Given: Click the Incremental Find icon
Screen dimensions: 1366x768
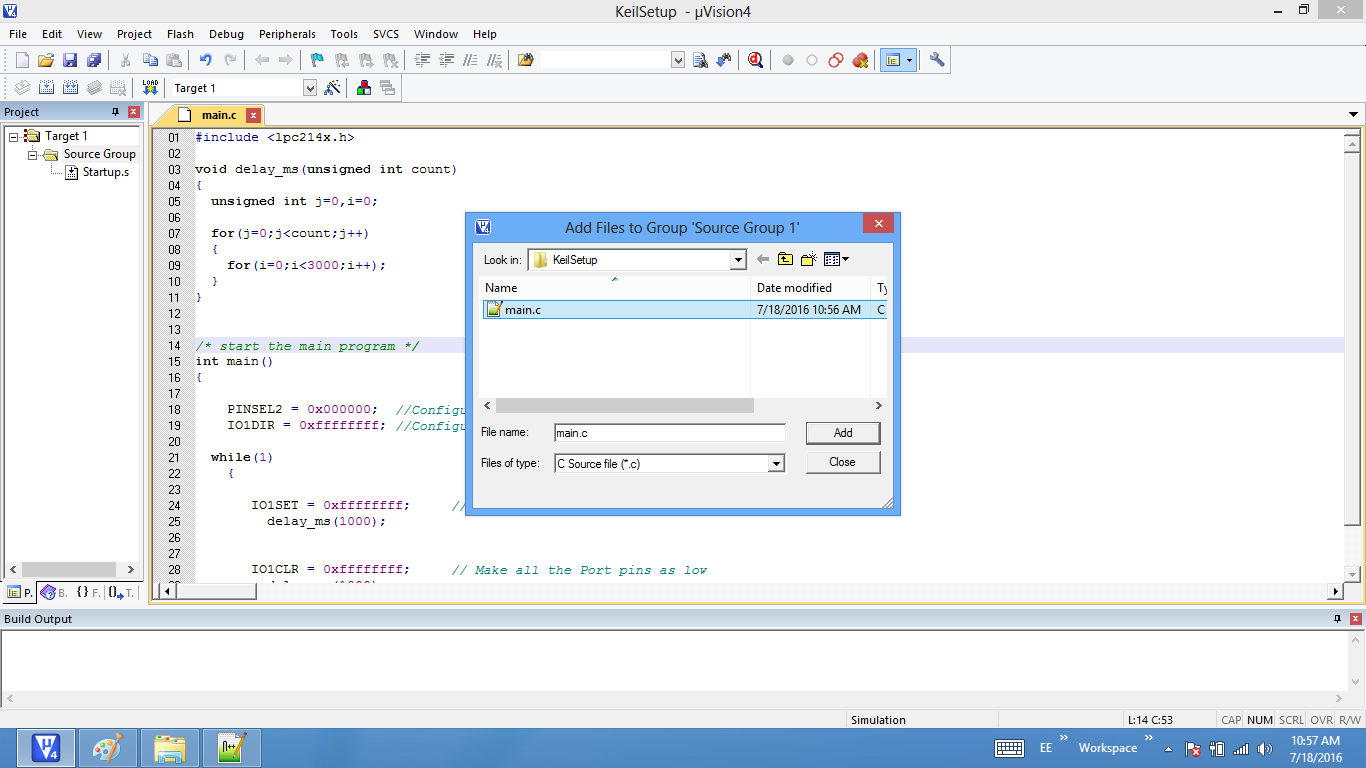Looking at the screenshot, I should [x=724, y=60].
